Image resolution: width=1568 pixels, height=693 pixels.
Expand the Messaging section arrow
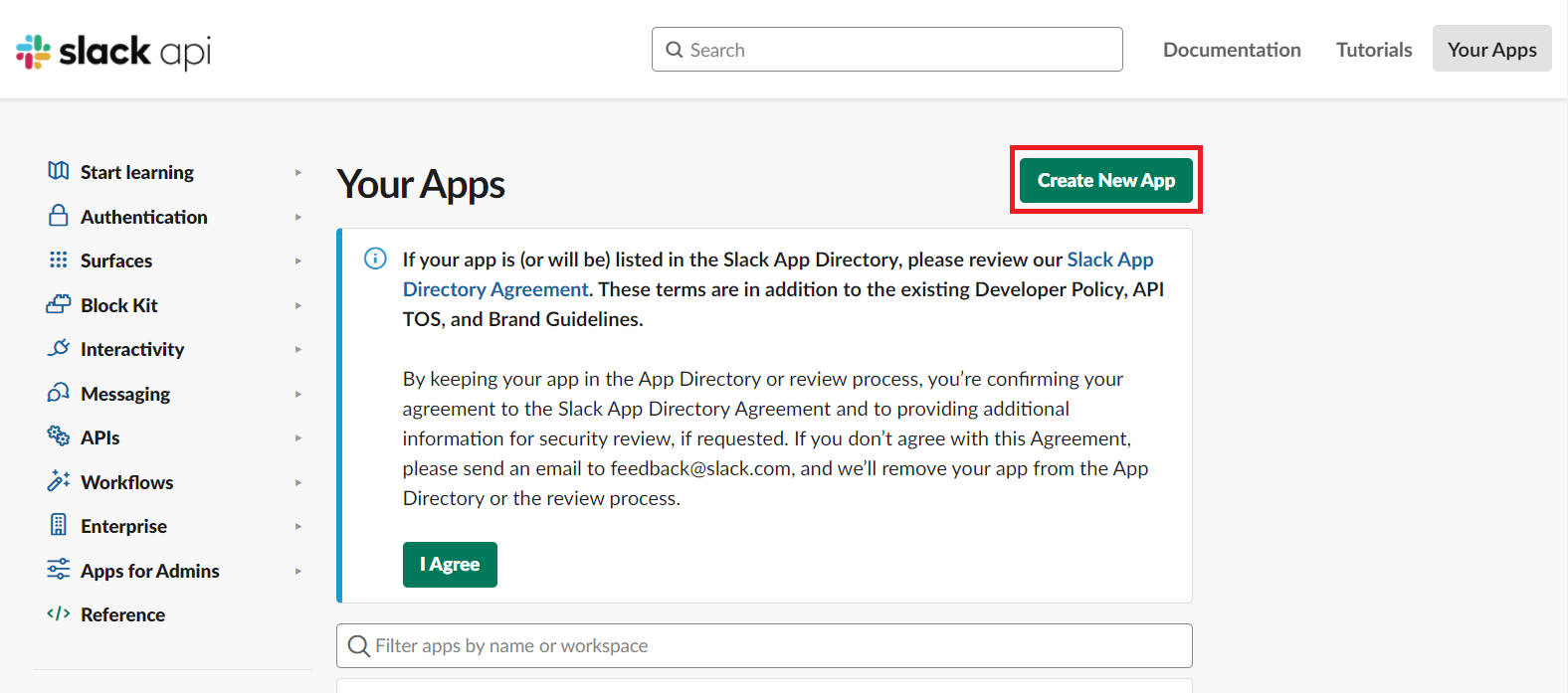[x=298, y=394]
